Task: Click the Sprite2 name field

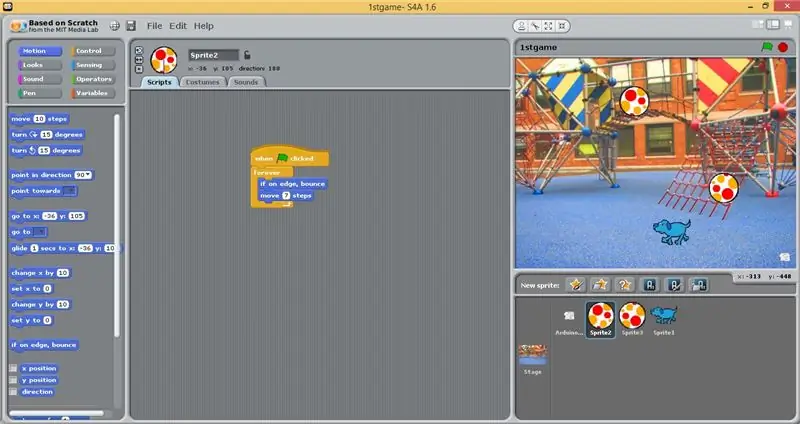Action: [x=213, y=55]
